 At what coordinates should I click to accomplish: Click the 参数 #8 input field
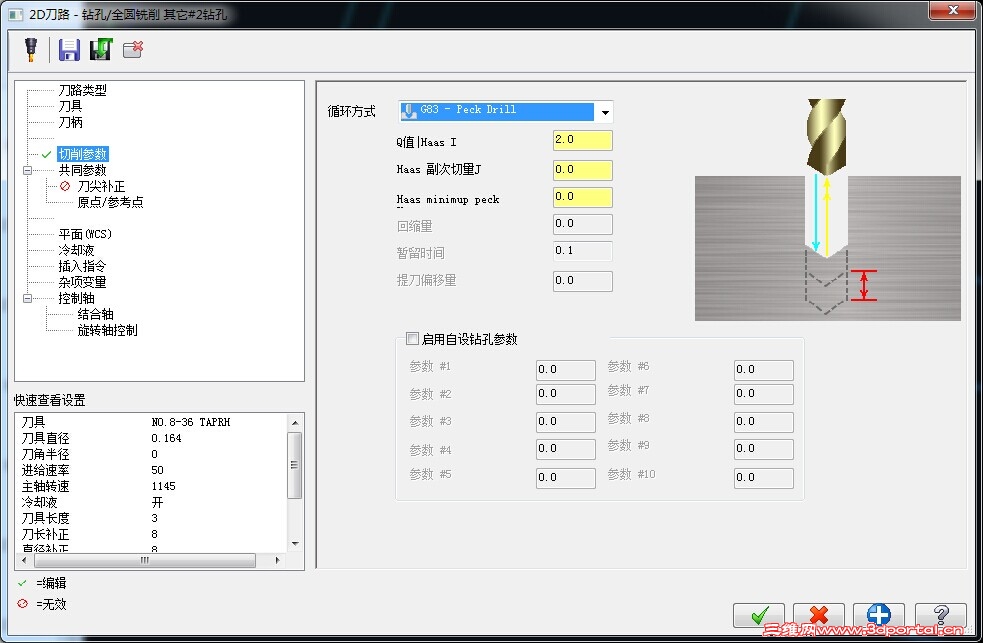pyautogui.click(x=764, y=422)
